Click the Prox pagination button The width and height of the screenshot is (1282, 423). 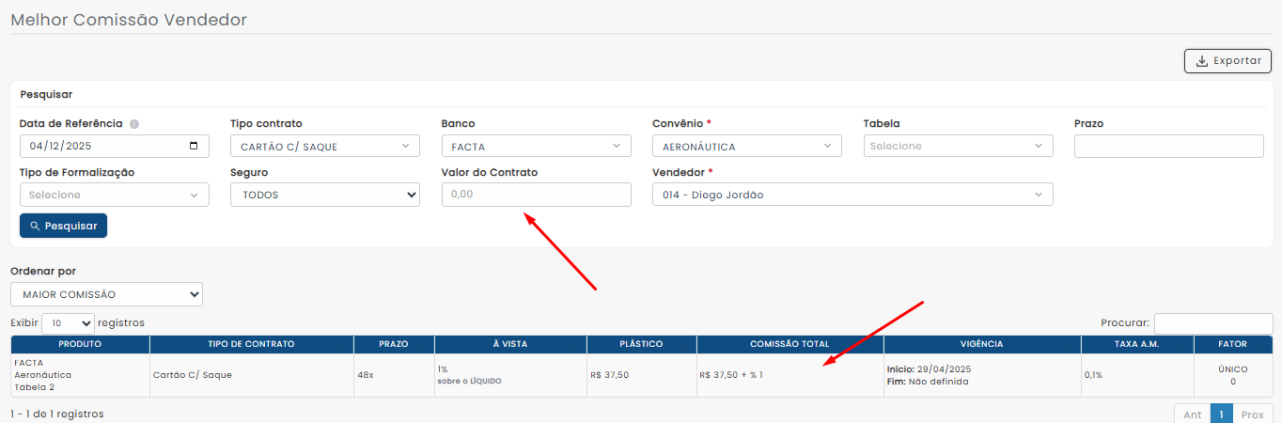coord(1252,414)
